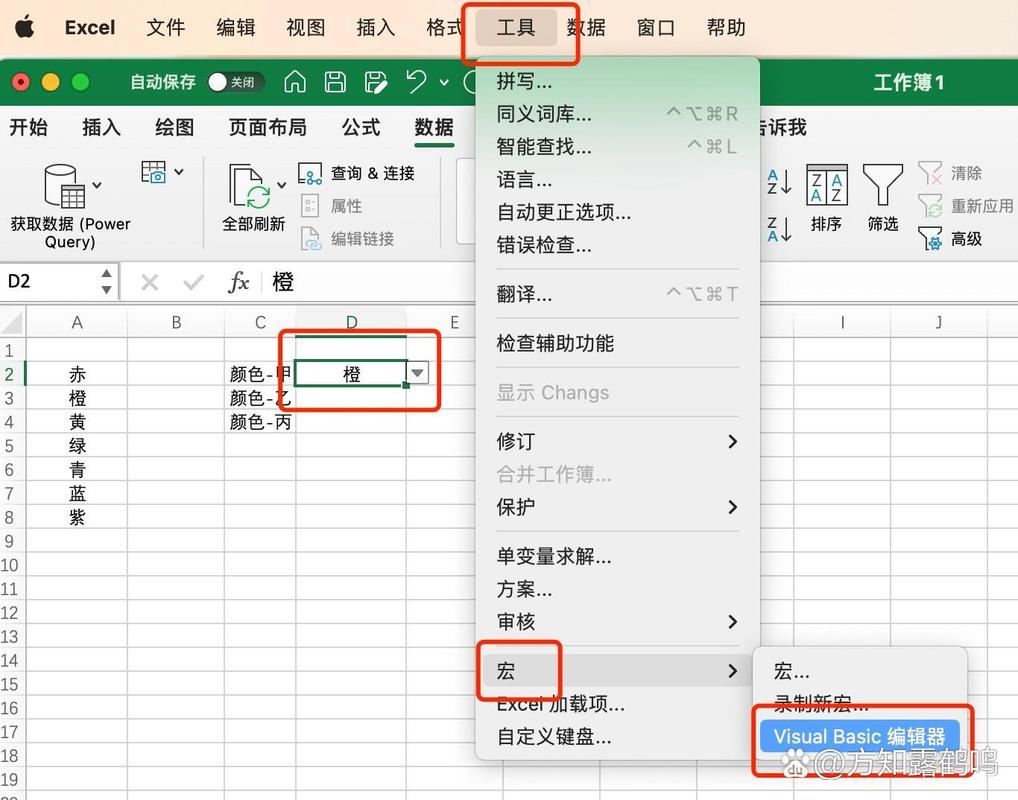Expand the 全部刷新 dropdown arrow
1018x800 pixels.
tap(281, 185)
